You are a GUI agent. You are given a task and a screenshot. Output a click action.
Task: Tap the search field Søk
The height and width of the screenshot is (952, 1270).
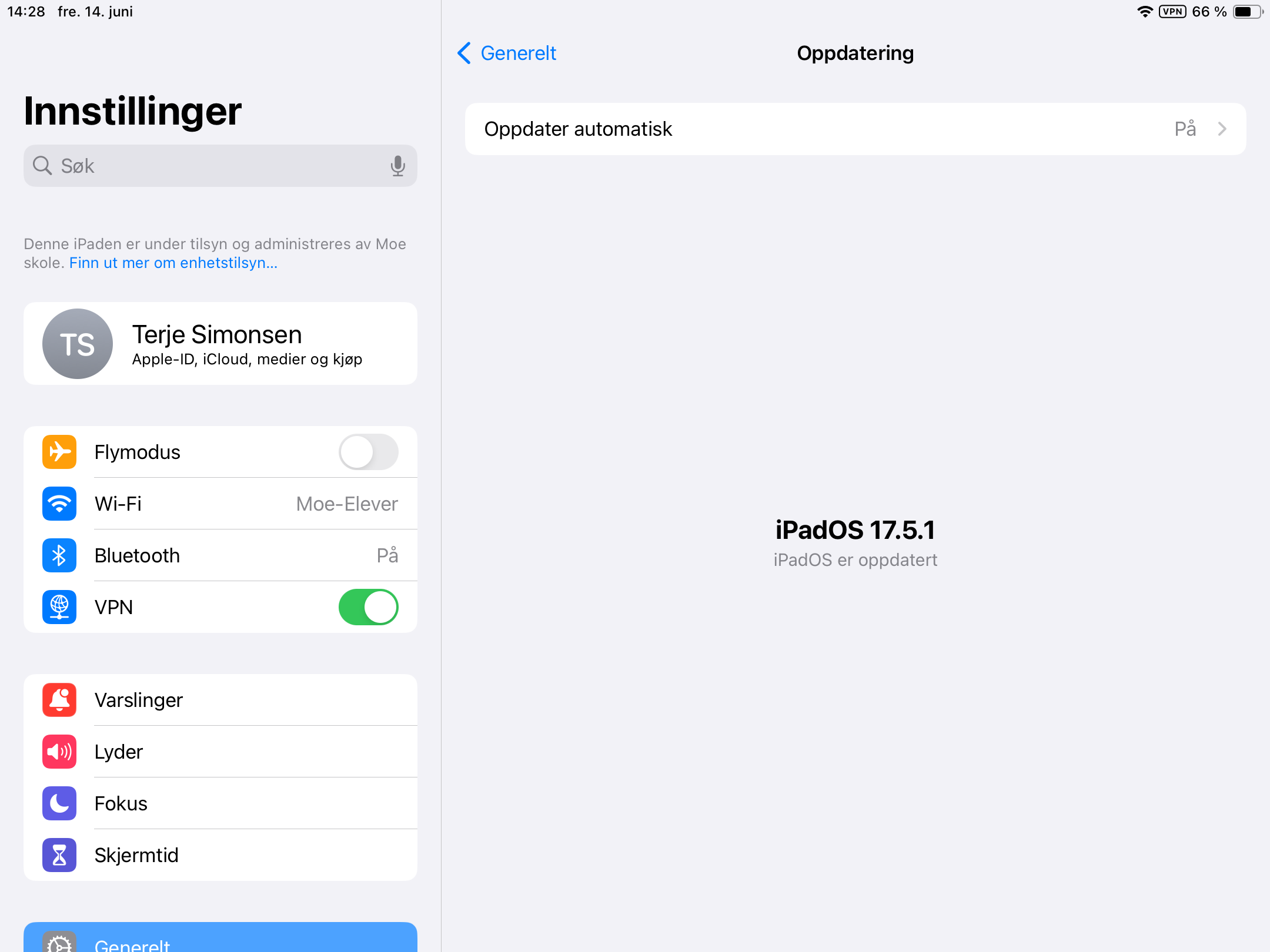click(221, 166)
